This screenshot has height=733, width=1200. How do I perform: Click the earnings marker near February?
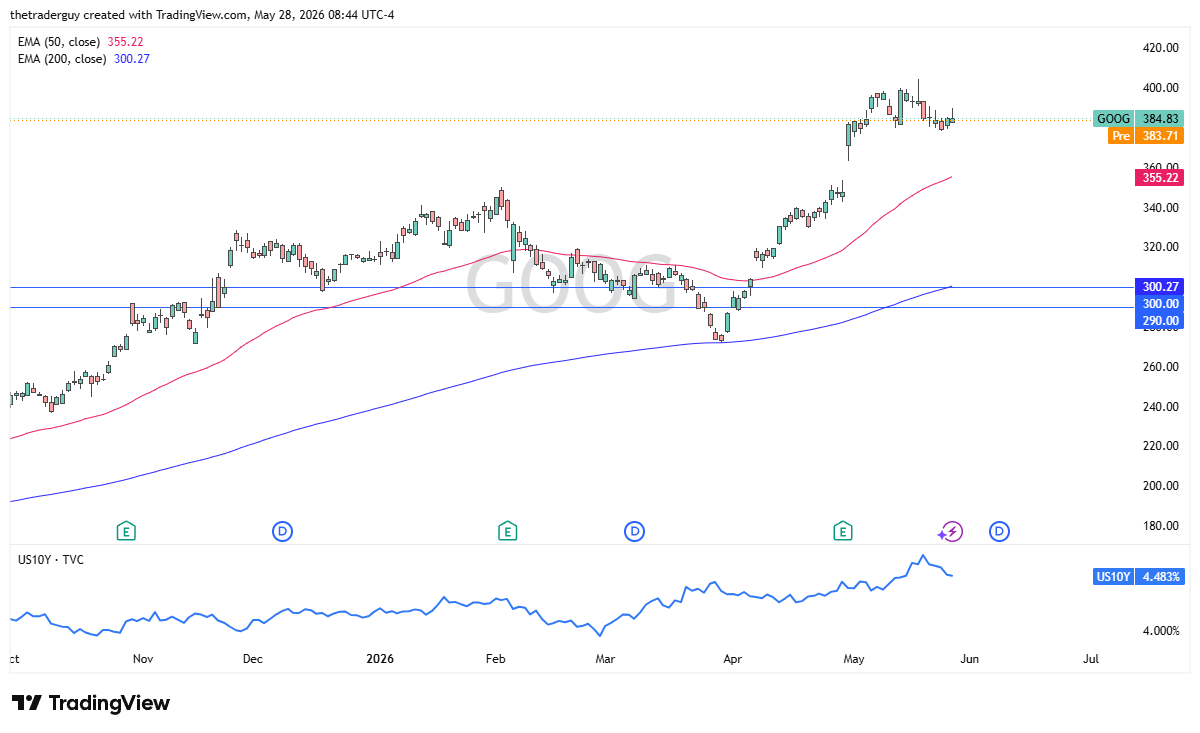[508, 531]
